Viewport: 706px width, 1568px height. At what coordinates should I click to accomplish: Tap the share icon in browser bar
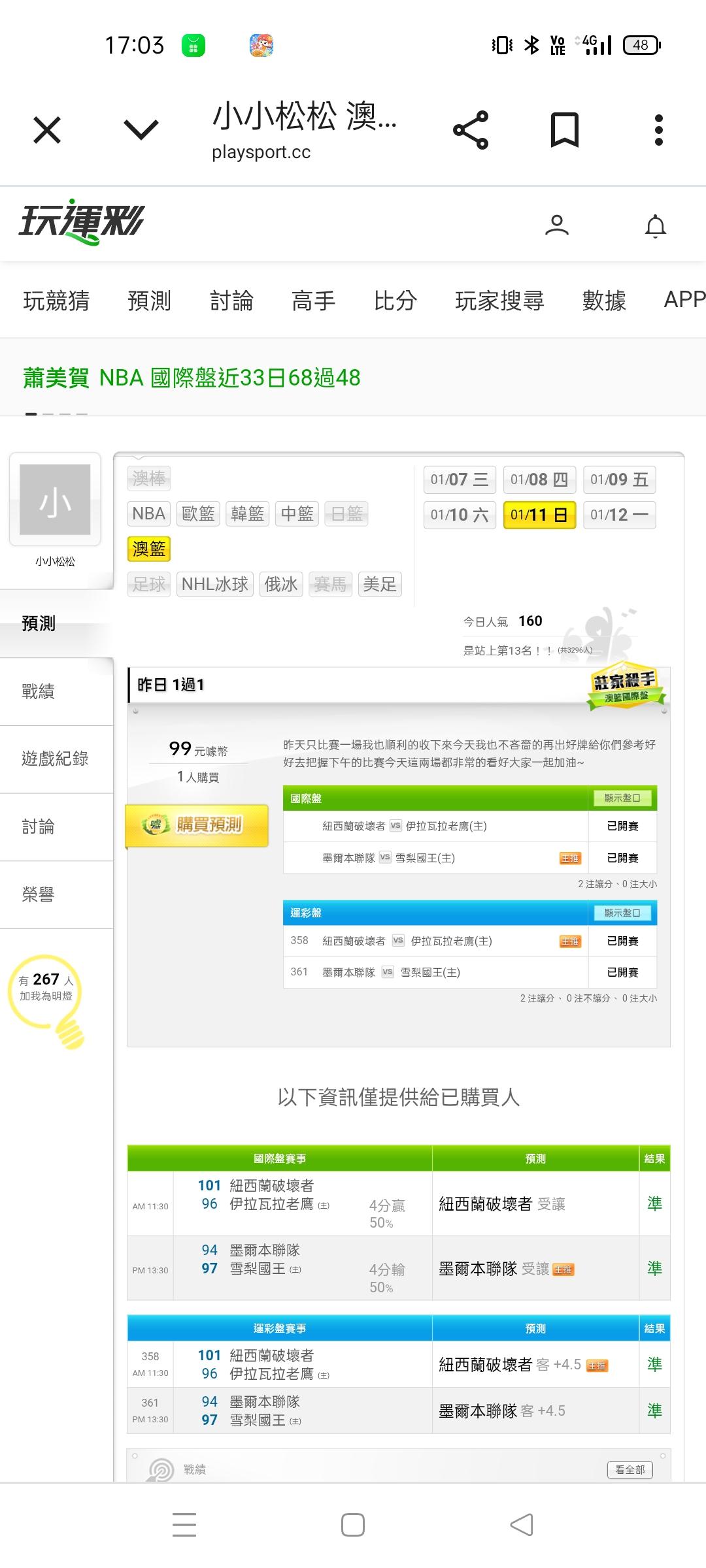[471, 130]
